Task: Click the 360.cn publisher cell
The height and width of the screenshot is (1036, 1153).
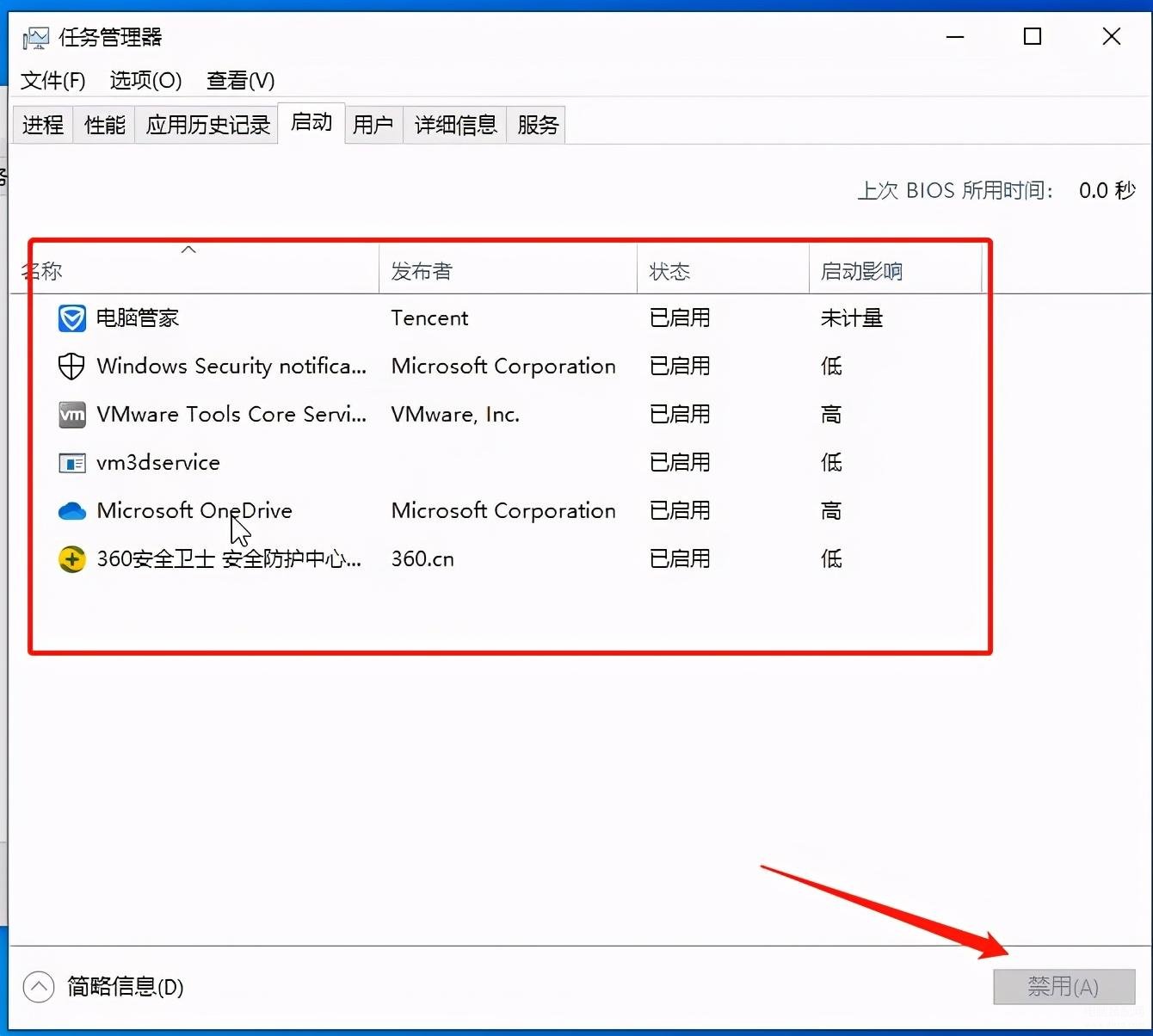Action: click(x=422, y=559)
